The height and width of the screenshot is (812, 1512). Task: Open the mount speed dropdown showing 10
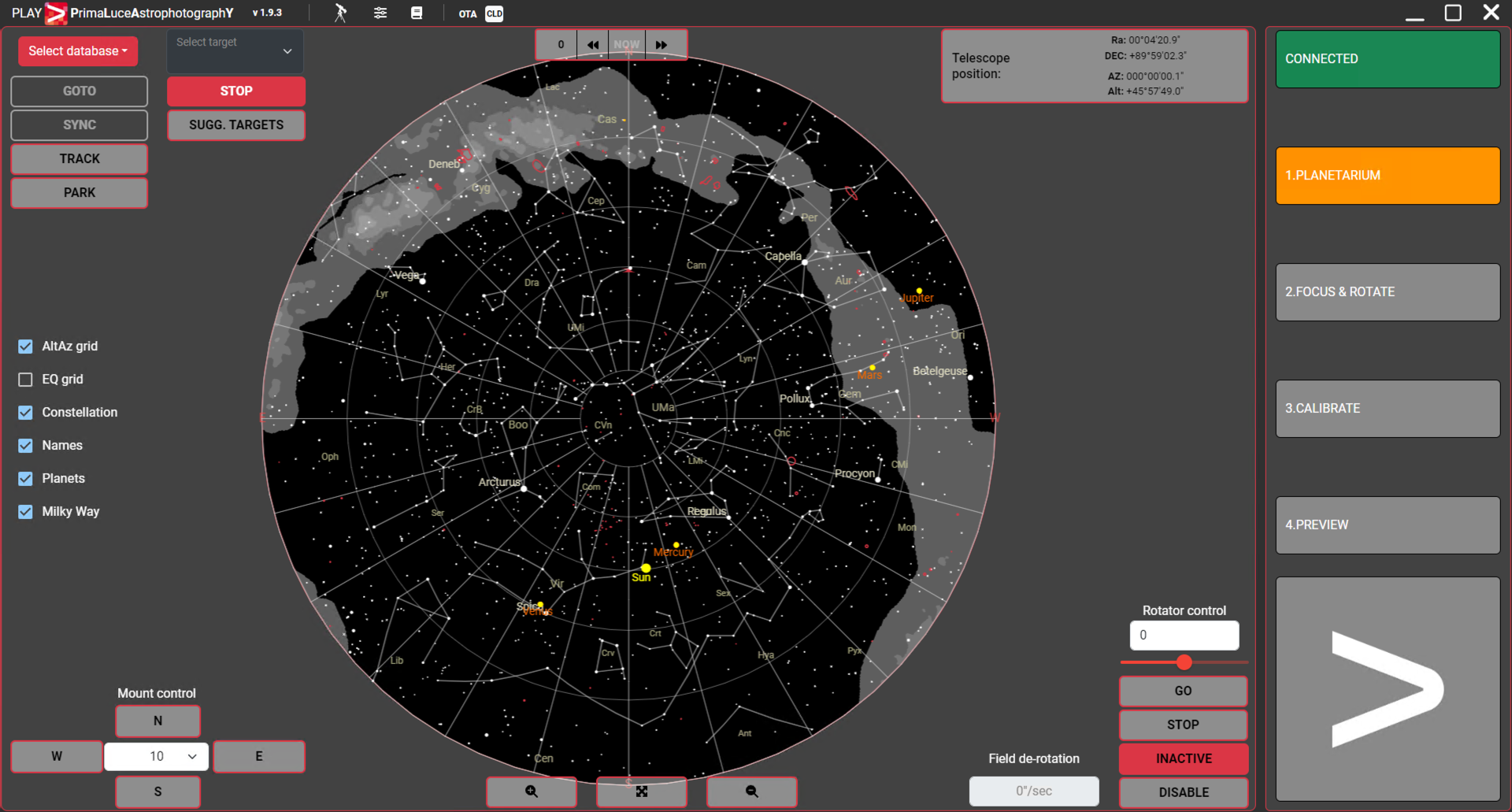157,756
